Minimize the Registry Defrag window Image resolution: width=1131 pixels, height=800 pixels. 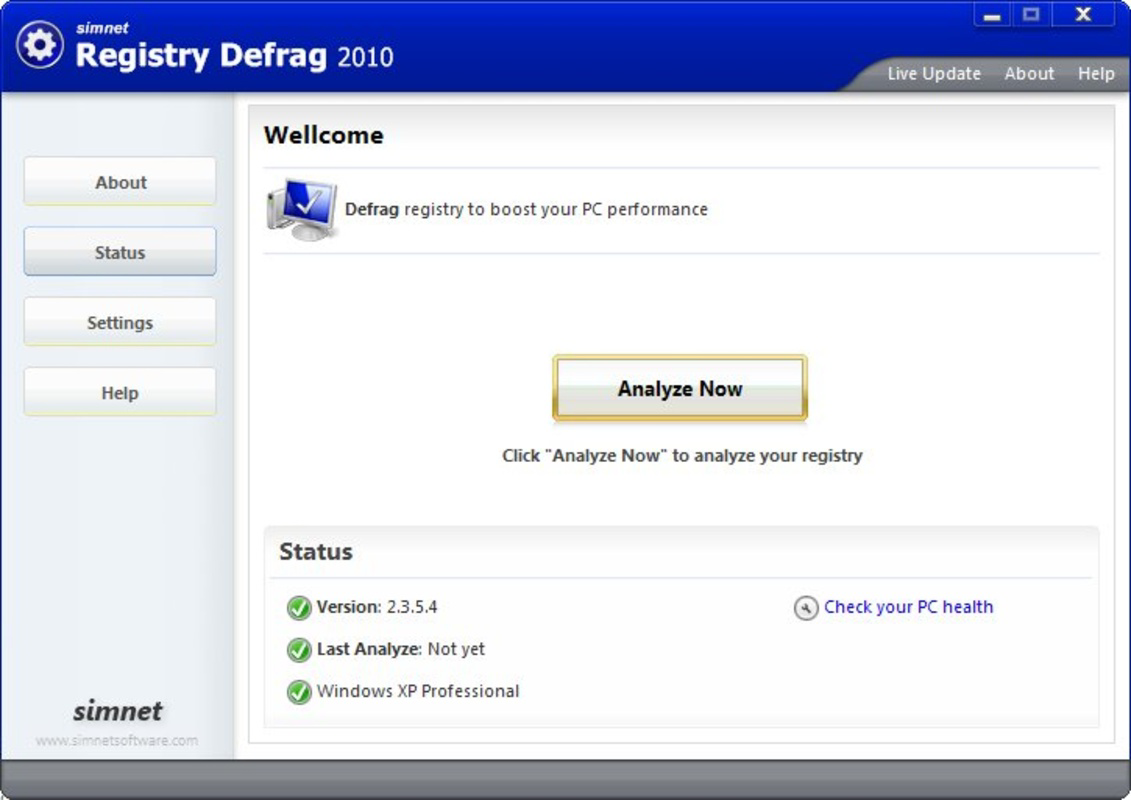point(993,14)
